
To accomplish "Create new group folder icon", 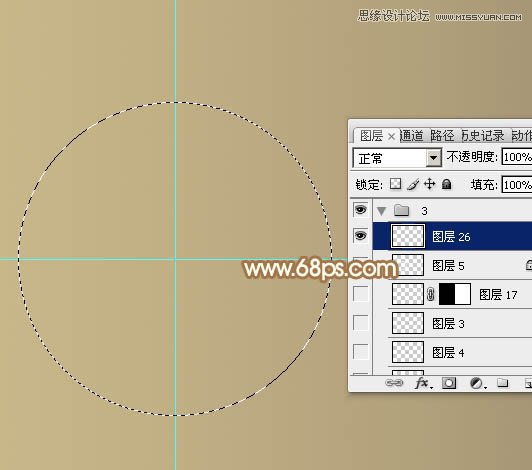I will [x=502, y=383].
